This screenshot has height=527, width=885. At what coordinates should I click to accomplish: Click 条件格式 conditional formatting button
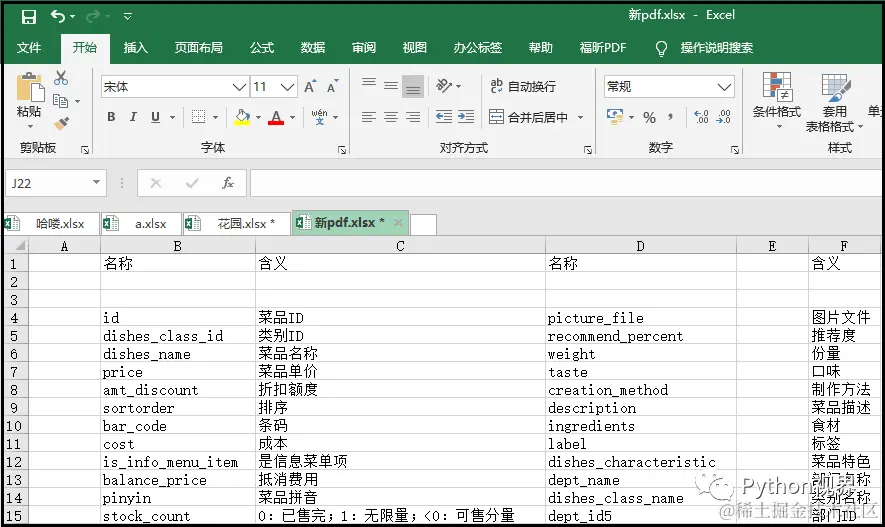pyautogui.click(x=777, y=100)
